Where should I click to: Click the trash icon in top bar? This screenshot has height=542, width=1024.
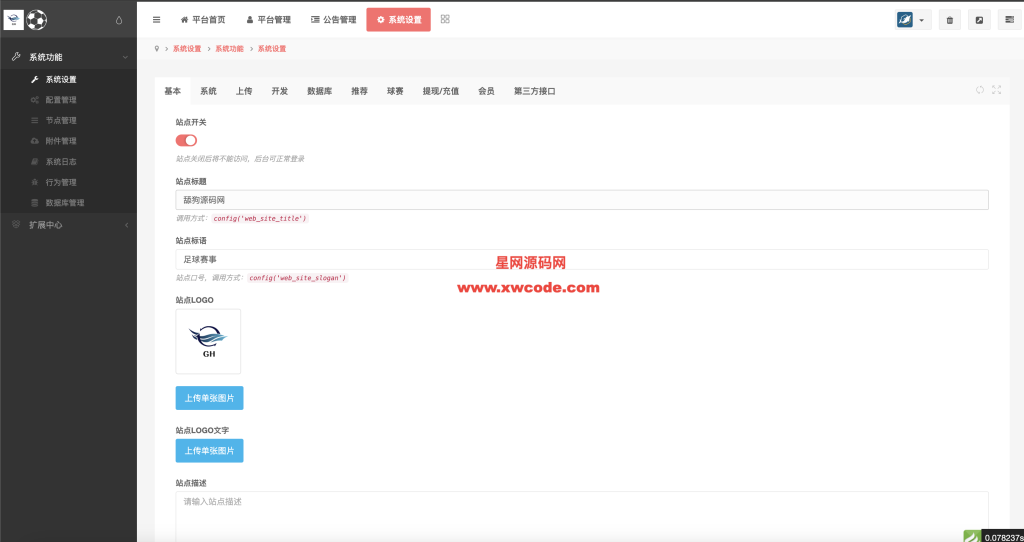coord(949,20)
